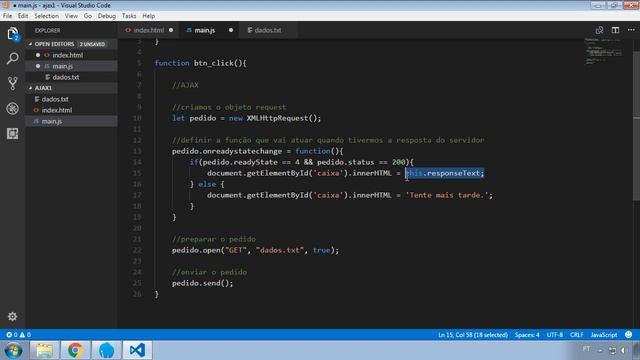Switch to the dados.txt editor tab
Viewport: 640px width, 360px height.
pyautogui.click(x=268, y=30)
